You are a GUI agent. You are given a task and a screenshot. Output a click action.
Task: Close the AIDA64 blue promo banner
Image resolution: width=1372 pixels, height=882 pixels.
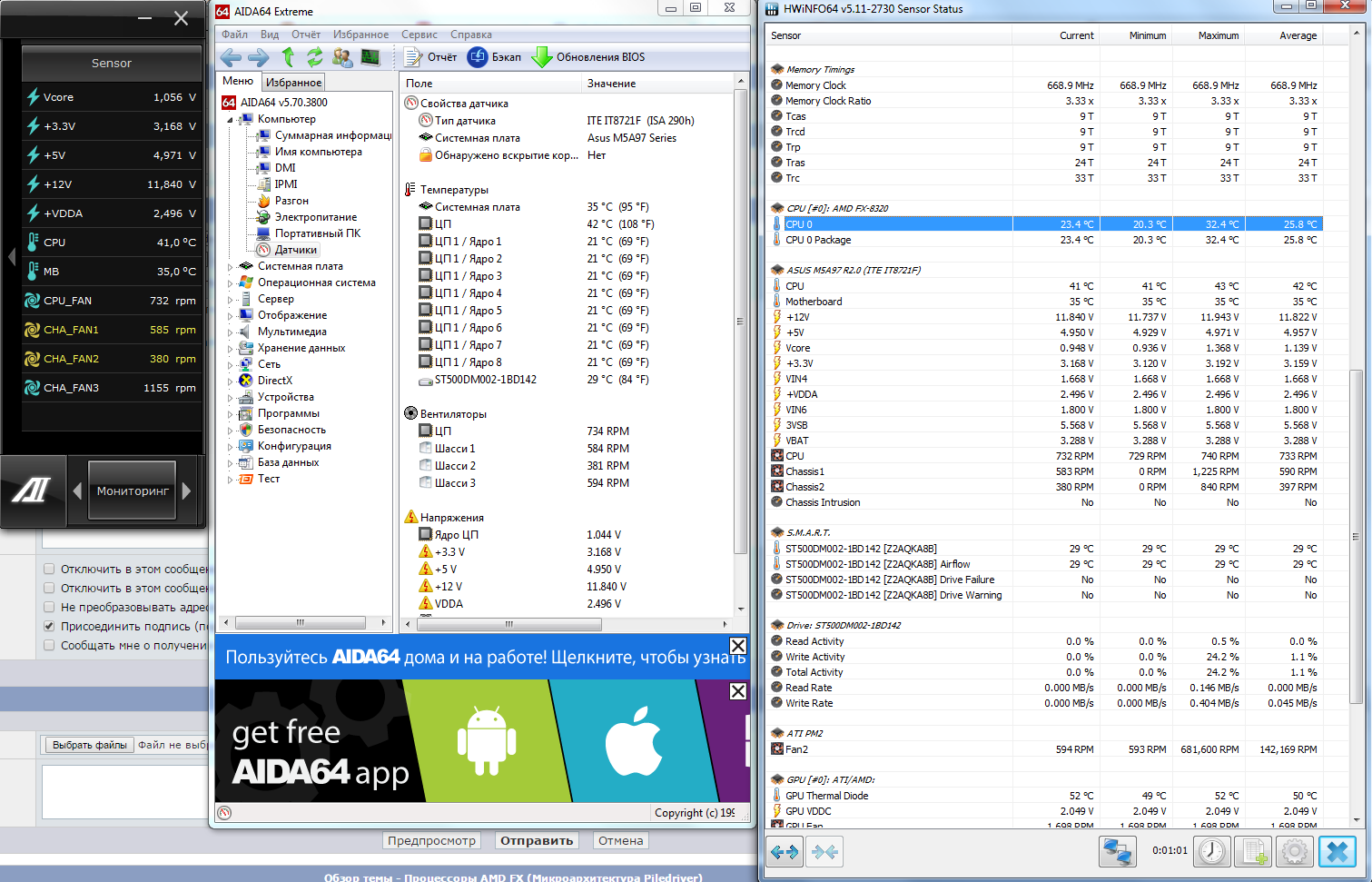coord(738,646)
